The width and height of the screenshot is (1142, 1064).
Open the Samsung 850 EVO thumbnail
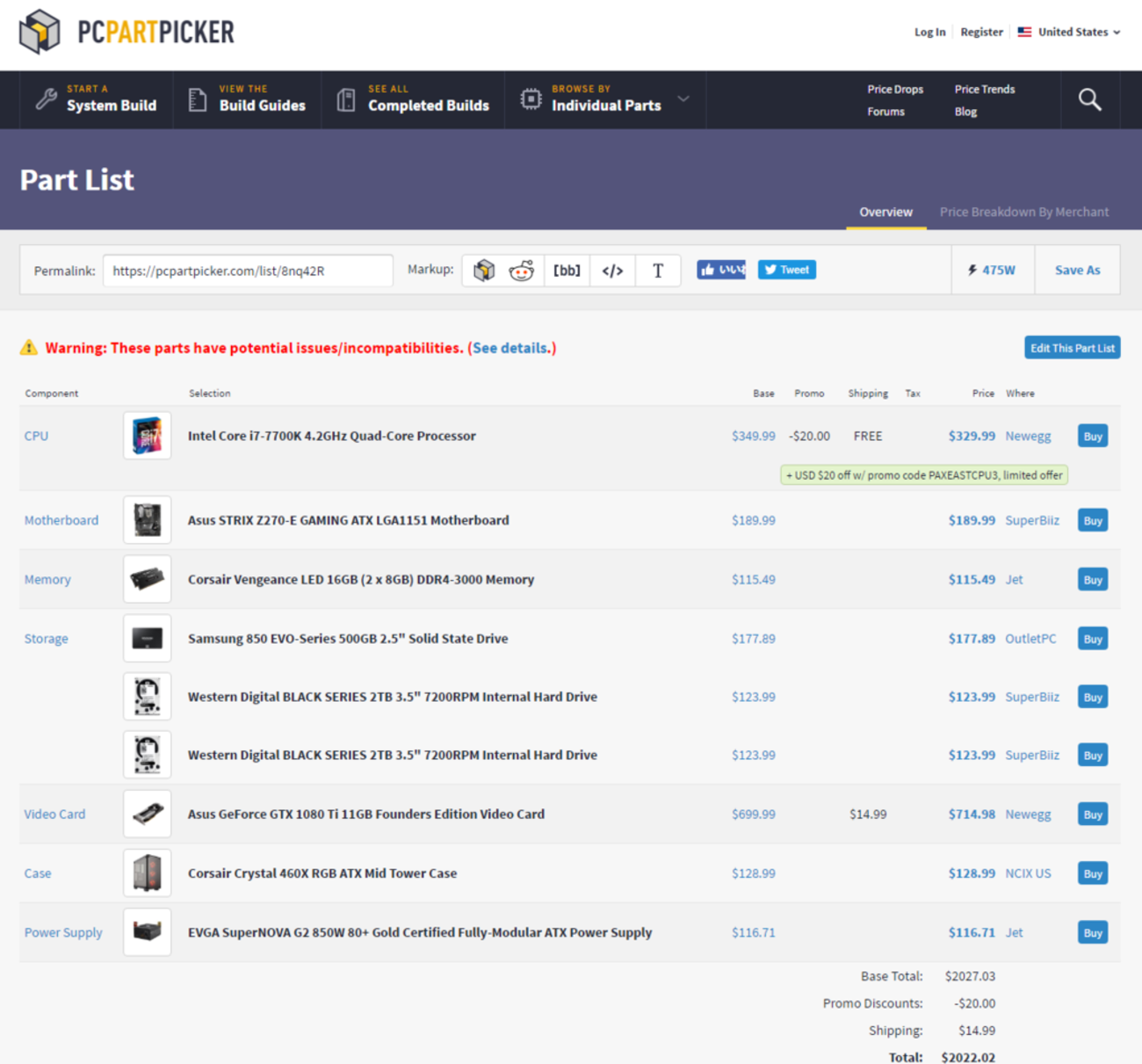tap(147, 639)
